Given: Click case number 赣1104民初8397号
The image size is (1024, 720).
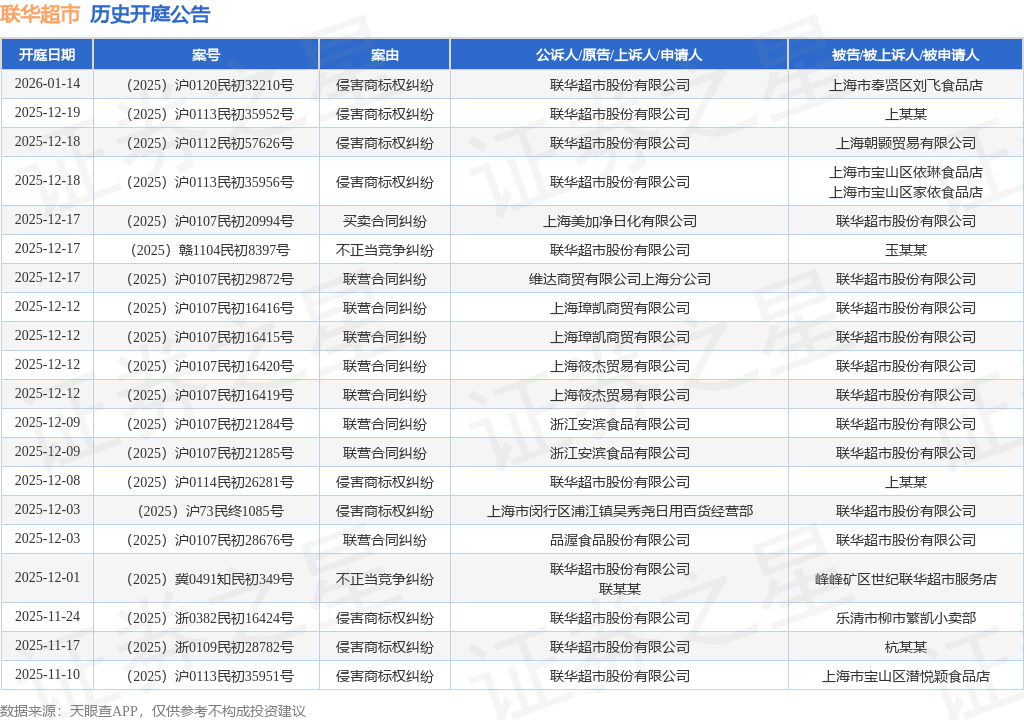Looking at the screenshot, I should [210, 250].
